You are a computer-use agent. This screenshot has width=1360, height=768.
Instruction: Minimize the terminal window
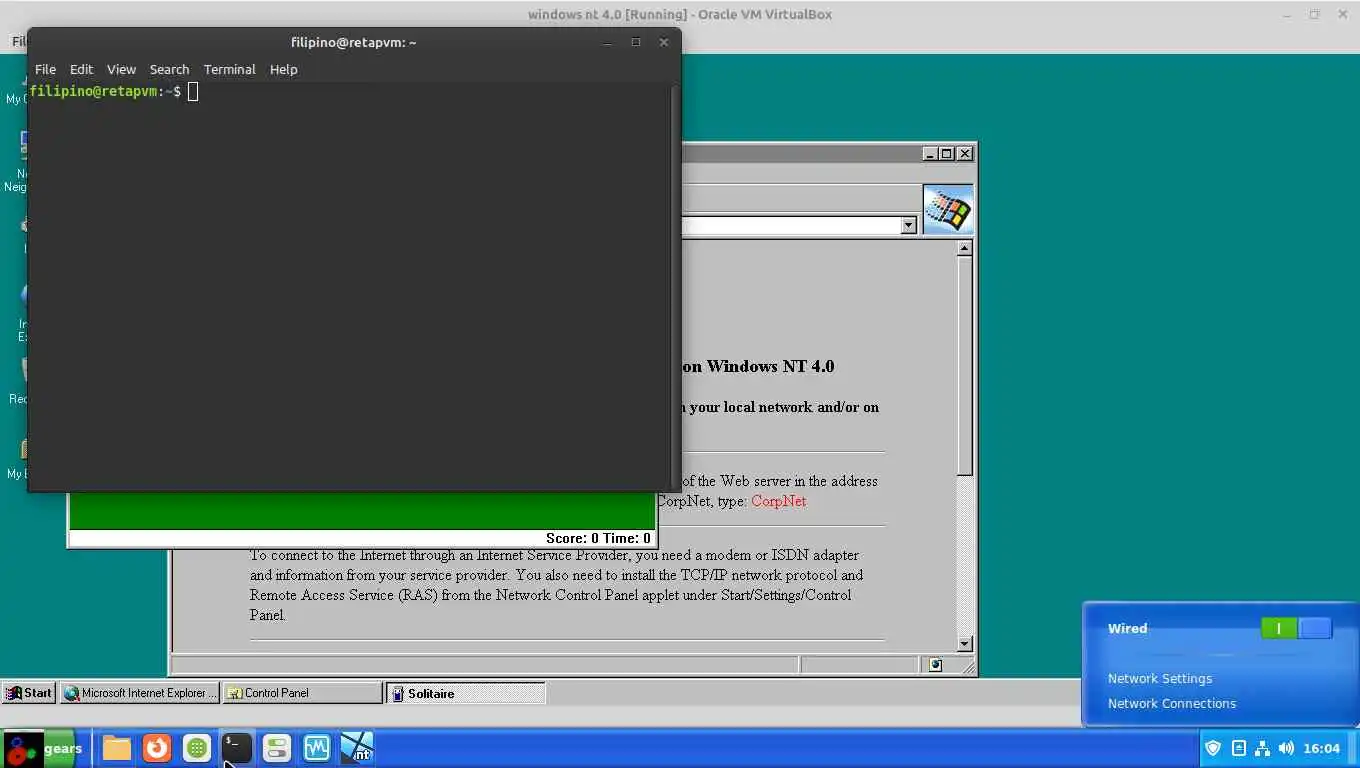point(607,42)
